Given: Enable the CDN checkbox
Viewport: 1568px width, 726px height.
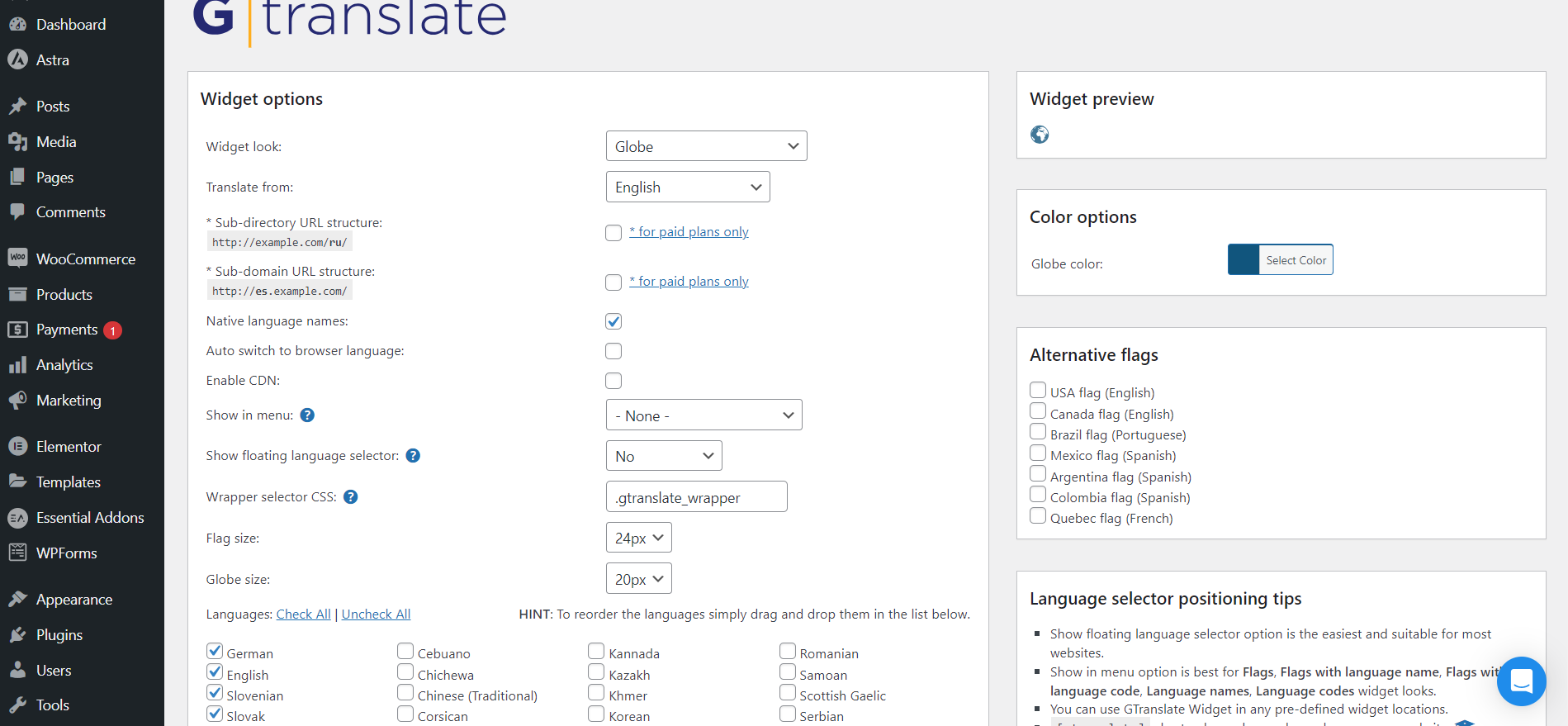Looking at the screenshot, I should tap(613, 381).
